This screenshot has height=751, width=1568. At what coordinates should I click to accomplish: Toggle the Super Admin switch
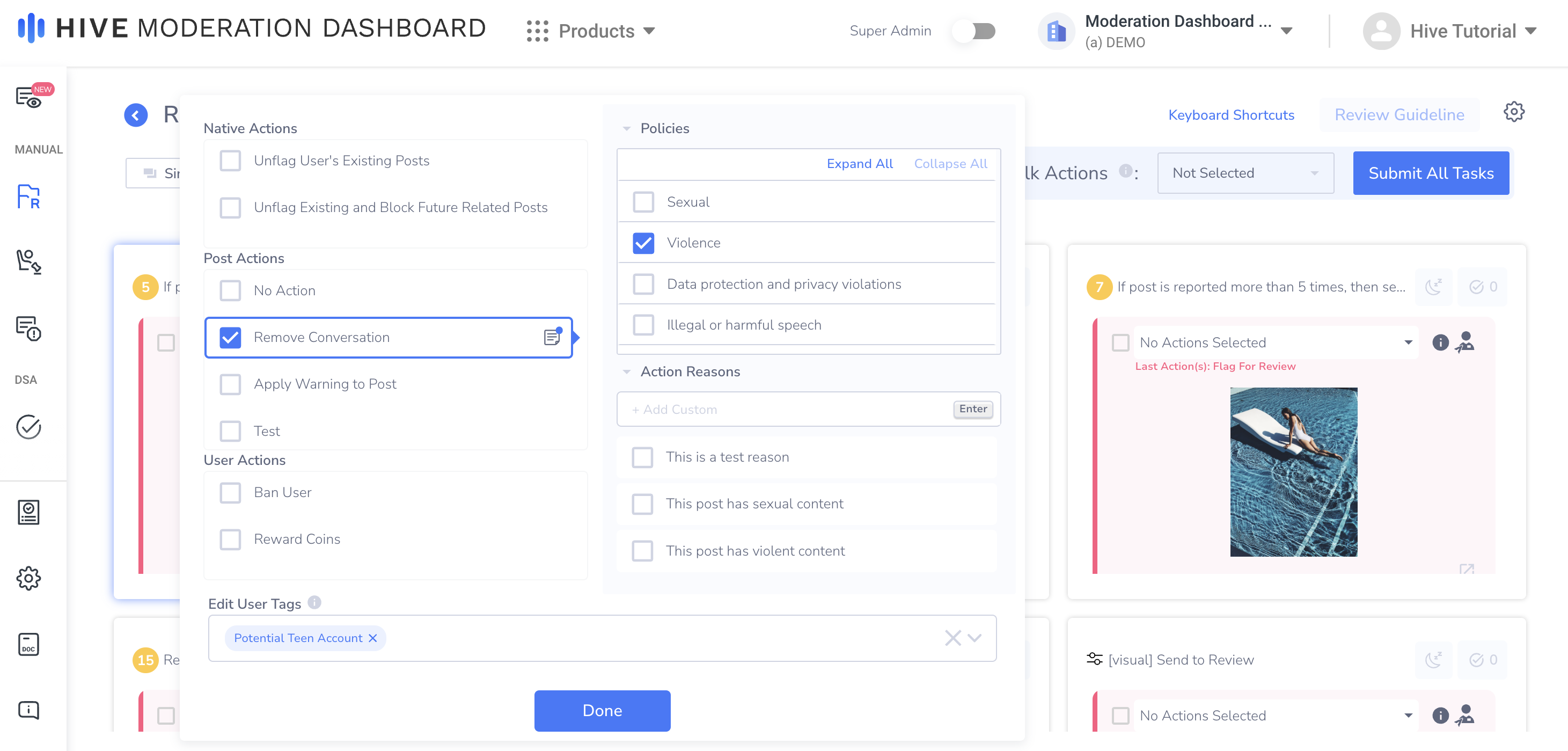click(974, 31)
